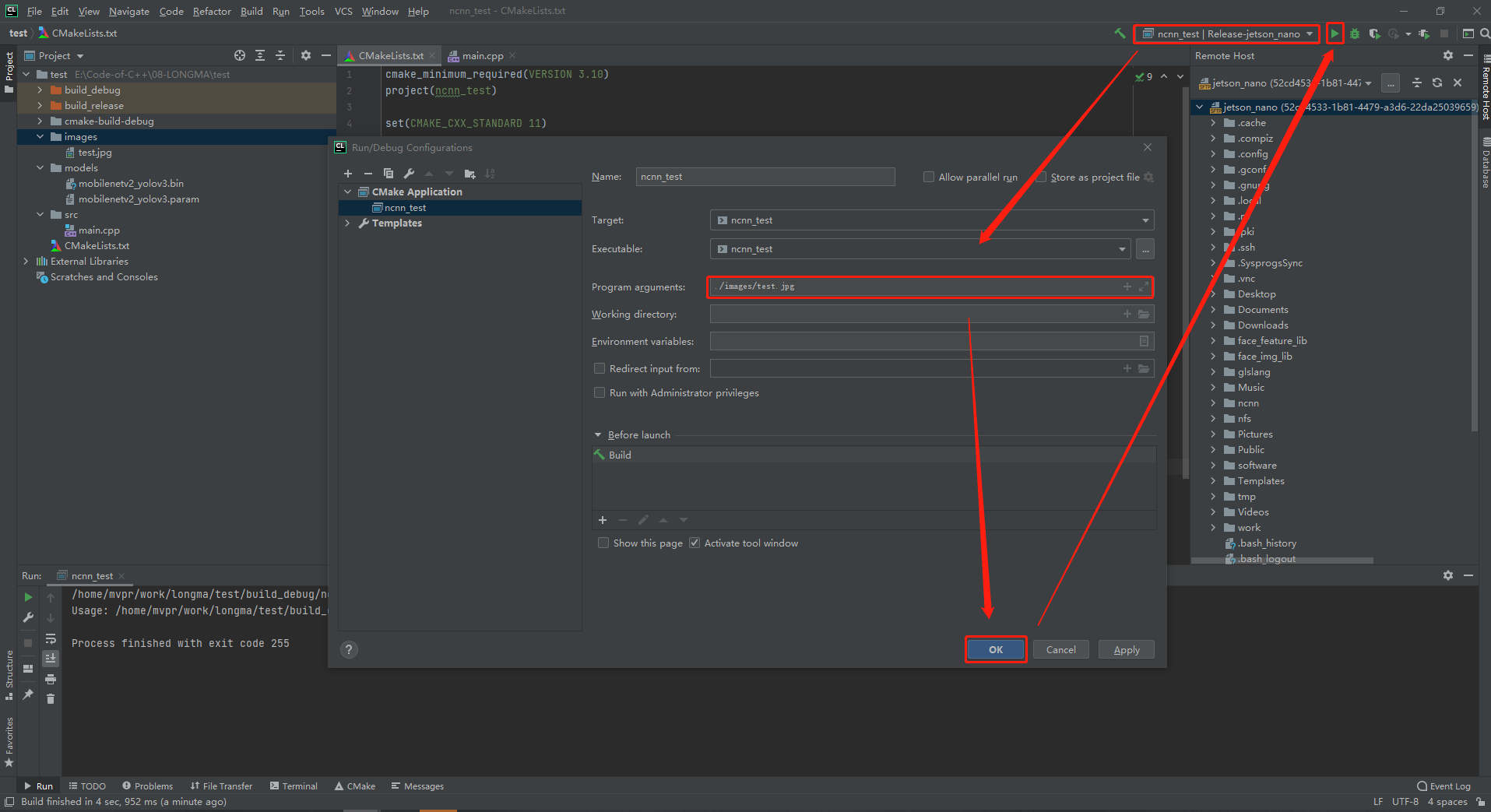Click the Rerun icon in the Run panel
The height and width of the screenshot is (812, 1491).
(28, 597)
